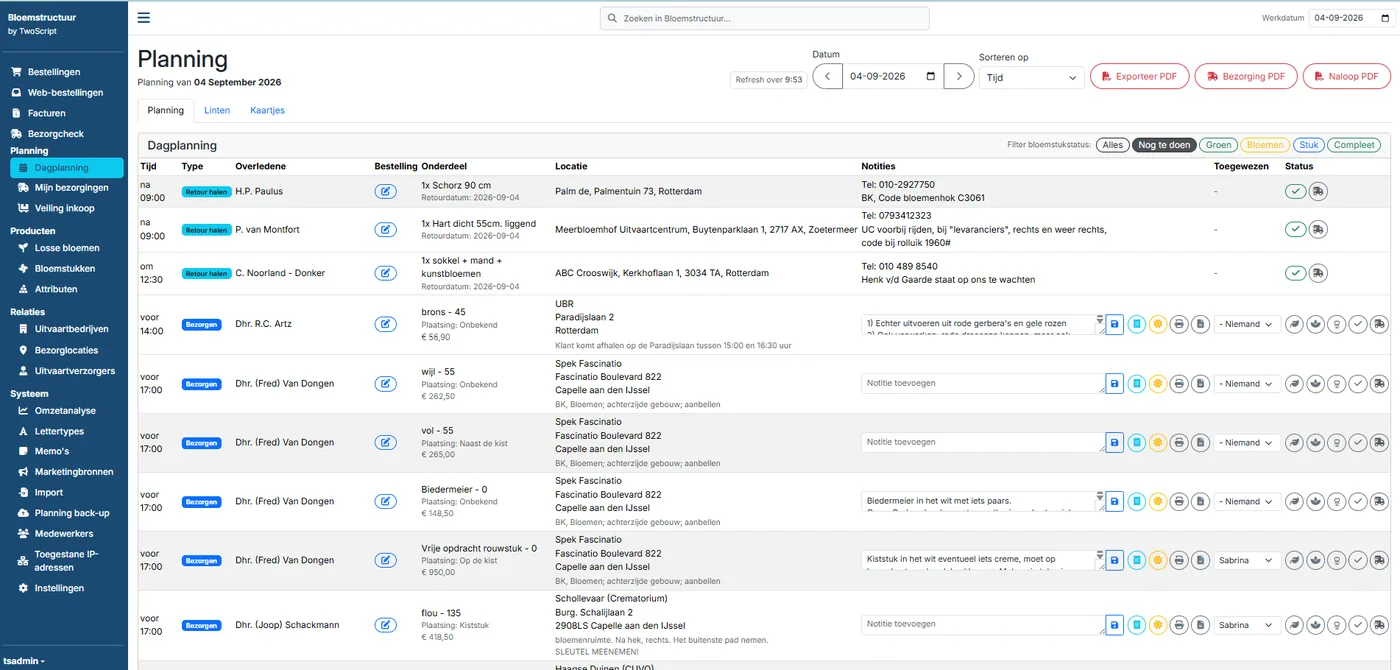Viewport: 1400px width, 670px height.
Task: Mark P. van Montfort pickup done checkmark
Action: [1296, 230]
